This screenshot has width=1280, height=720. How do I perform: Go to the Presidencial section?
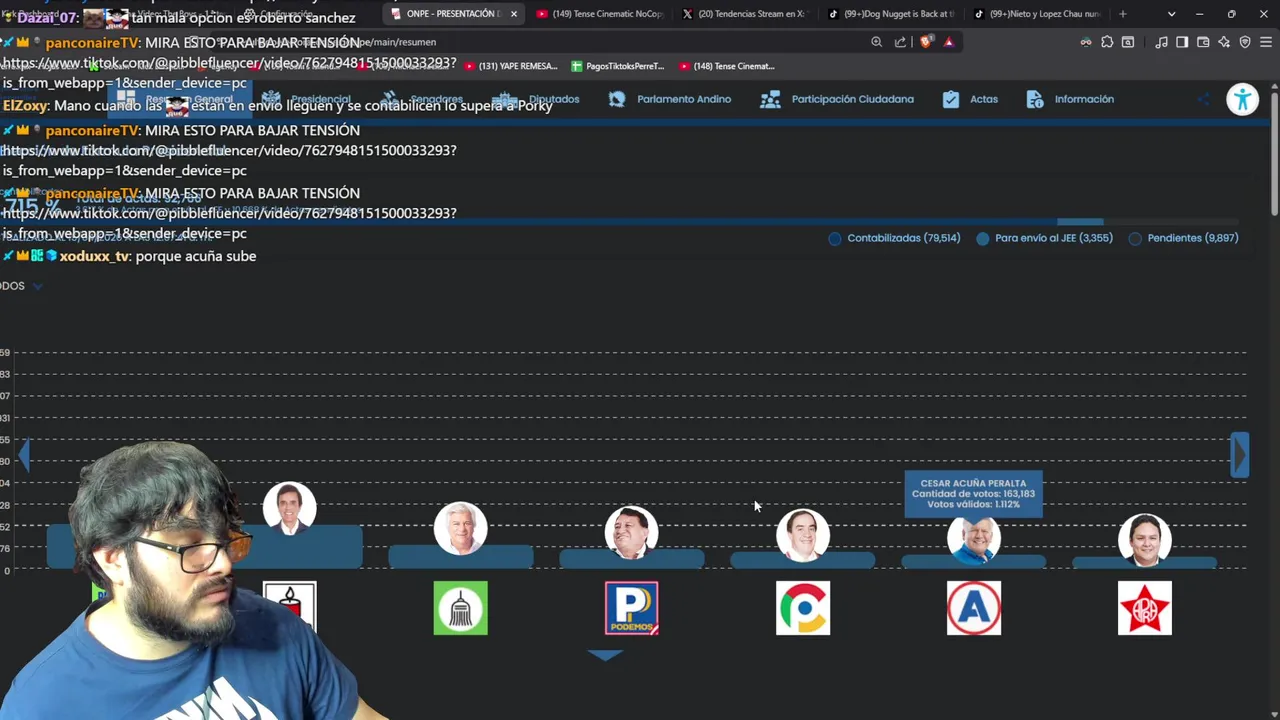point(306,99)
